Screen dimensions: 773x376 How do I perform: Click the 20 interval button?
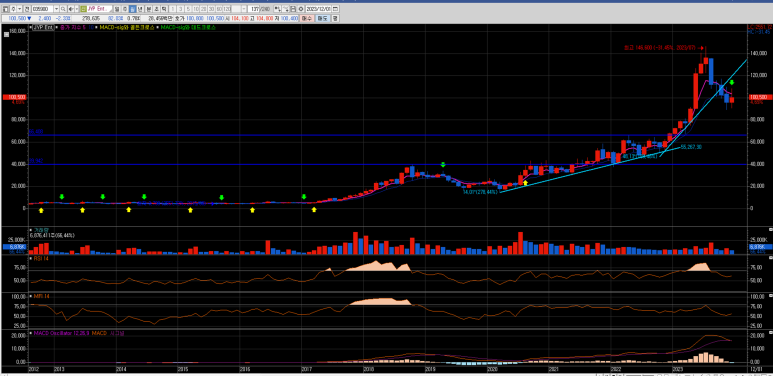(204, 9)
